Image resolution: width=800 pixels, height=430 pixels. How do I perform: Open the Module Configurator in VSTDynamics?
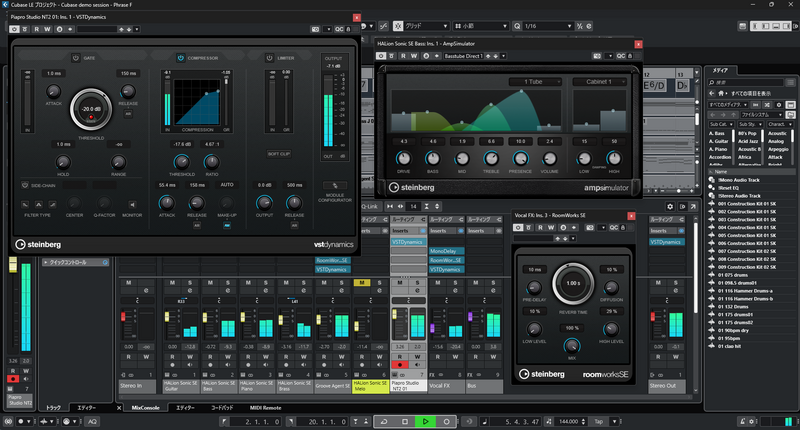pyautogui.click(x=335, y=186)
